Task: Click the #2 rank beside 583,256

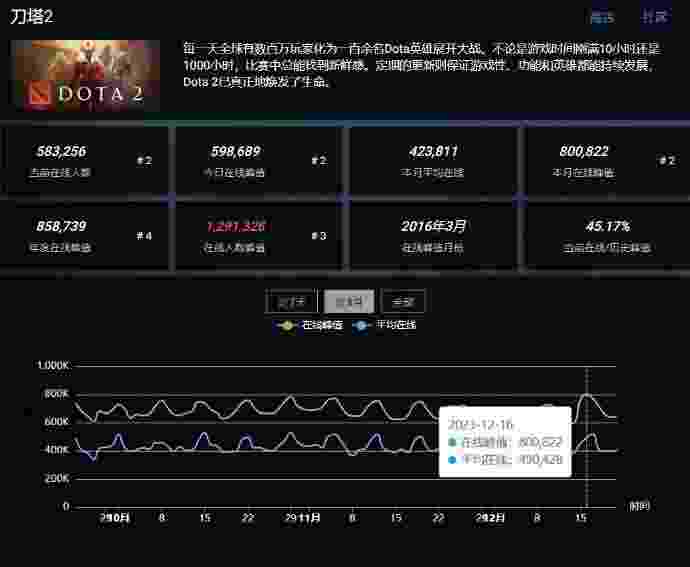Action: (x=144, y=160)
